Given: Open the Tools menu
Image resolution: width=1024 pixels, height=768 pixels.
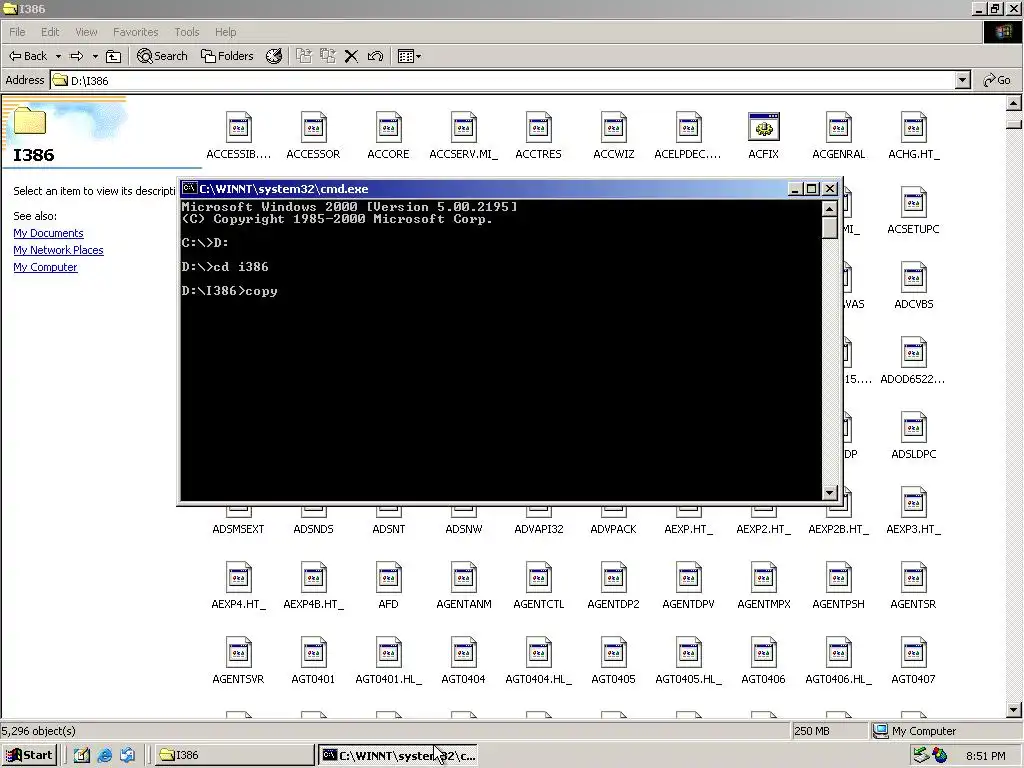Looking at the screenshot, I should click(x=187, y=32).
